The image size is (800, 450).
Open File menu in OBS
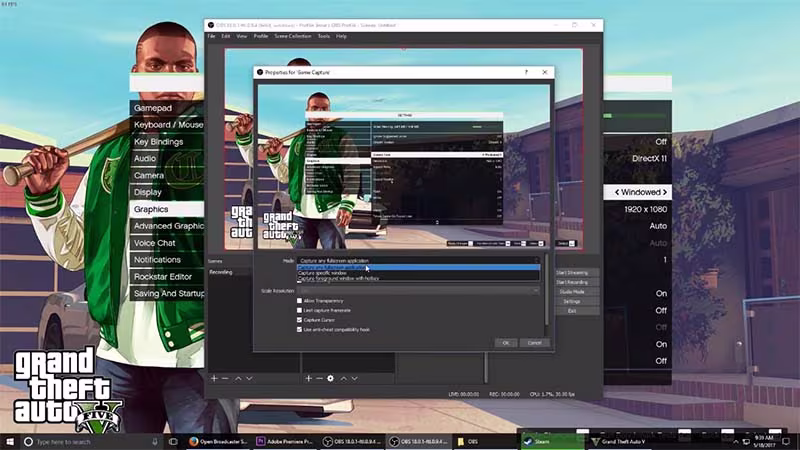(x=211, y=36)
